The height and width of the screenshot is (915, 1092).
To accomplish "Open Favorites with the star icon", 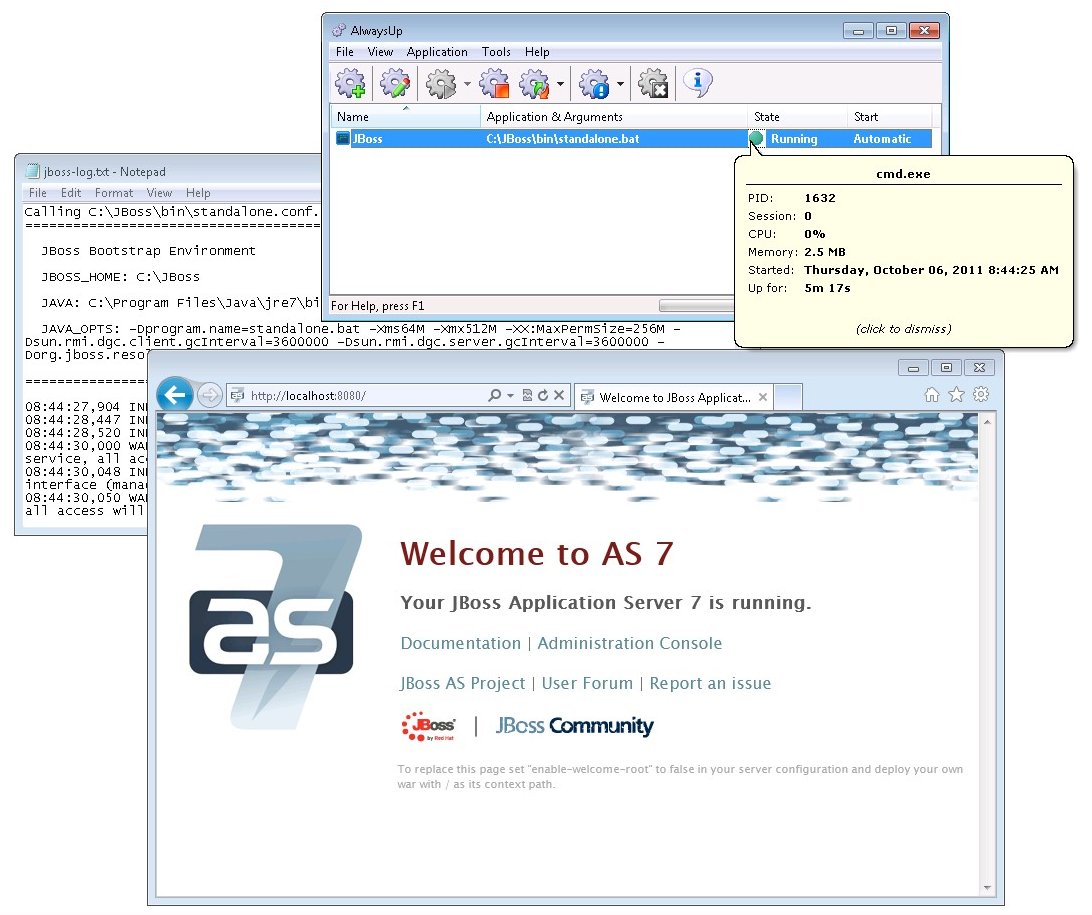I will click(957, 395).
